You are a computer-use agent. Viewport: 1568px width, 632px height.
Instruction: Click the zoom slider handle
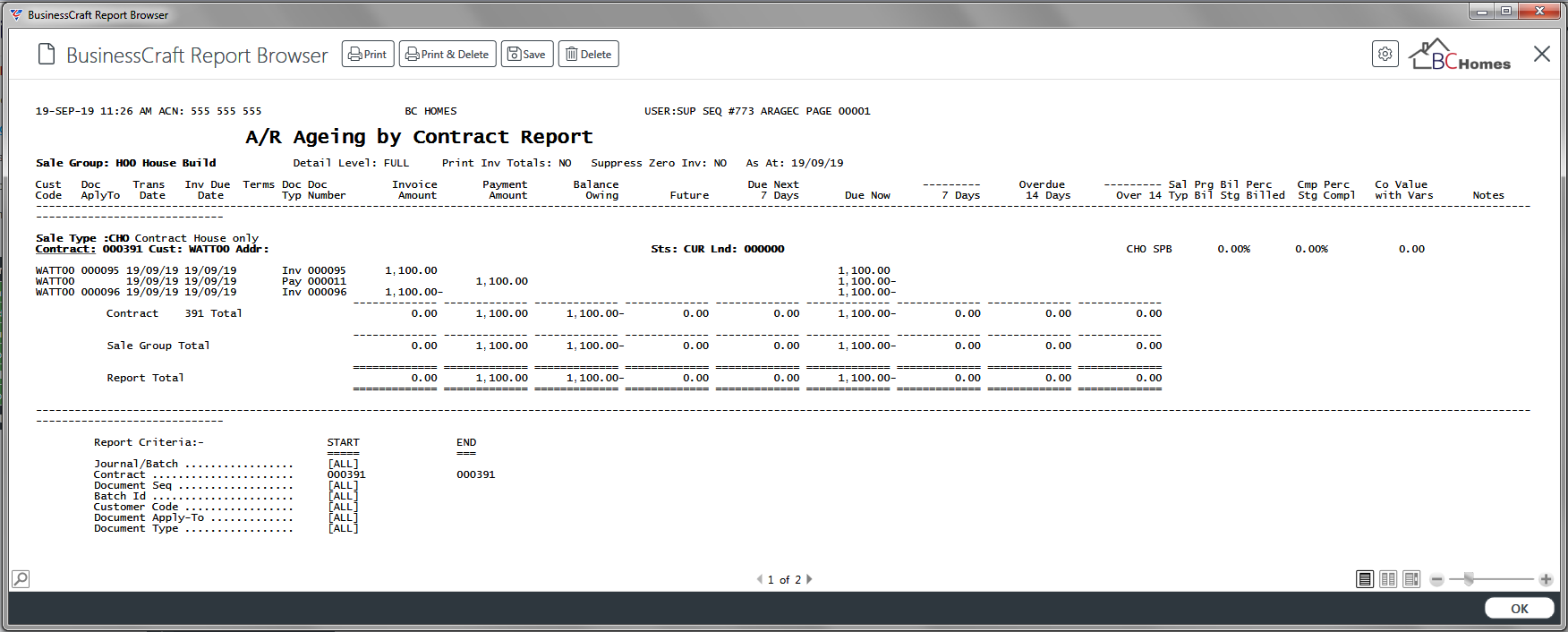click(1469, 579)
